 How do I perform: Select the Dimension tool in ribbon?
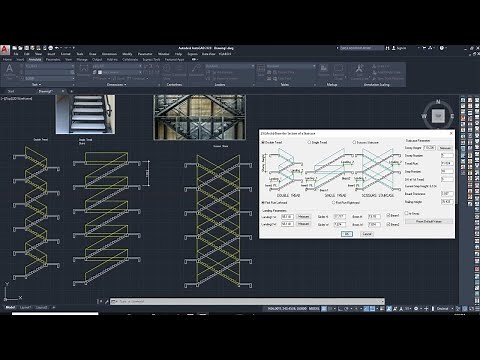coord(84,71)
